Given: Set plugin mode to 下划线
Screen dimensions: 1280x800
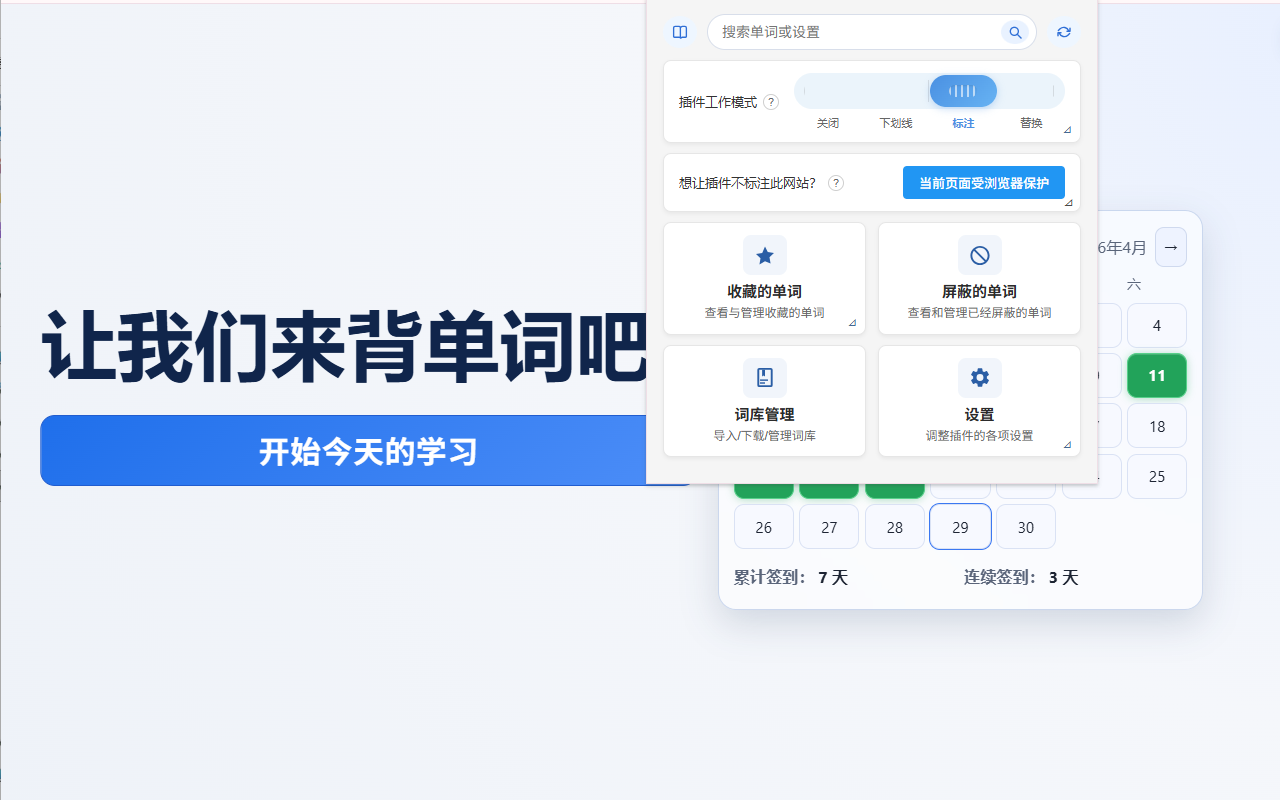Looking at the screenshot, I should (x=896, y=123).
